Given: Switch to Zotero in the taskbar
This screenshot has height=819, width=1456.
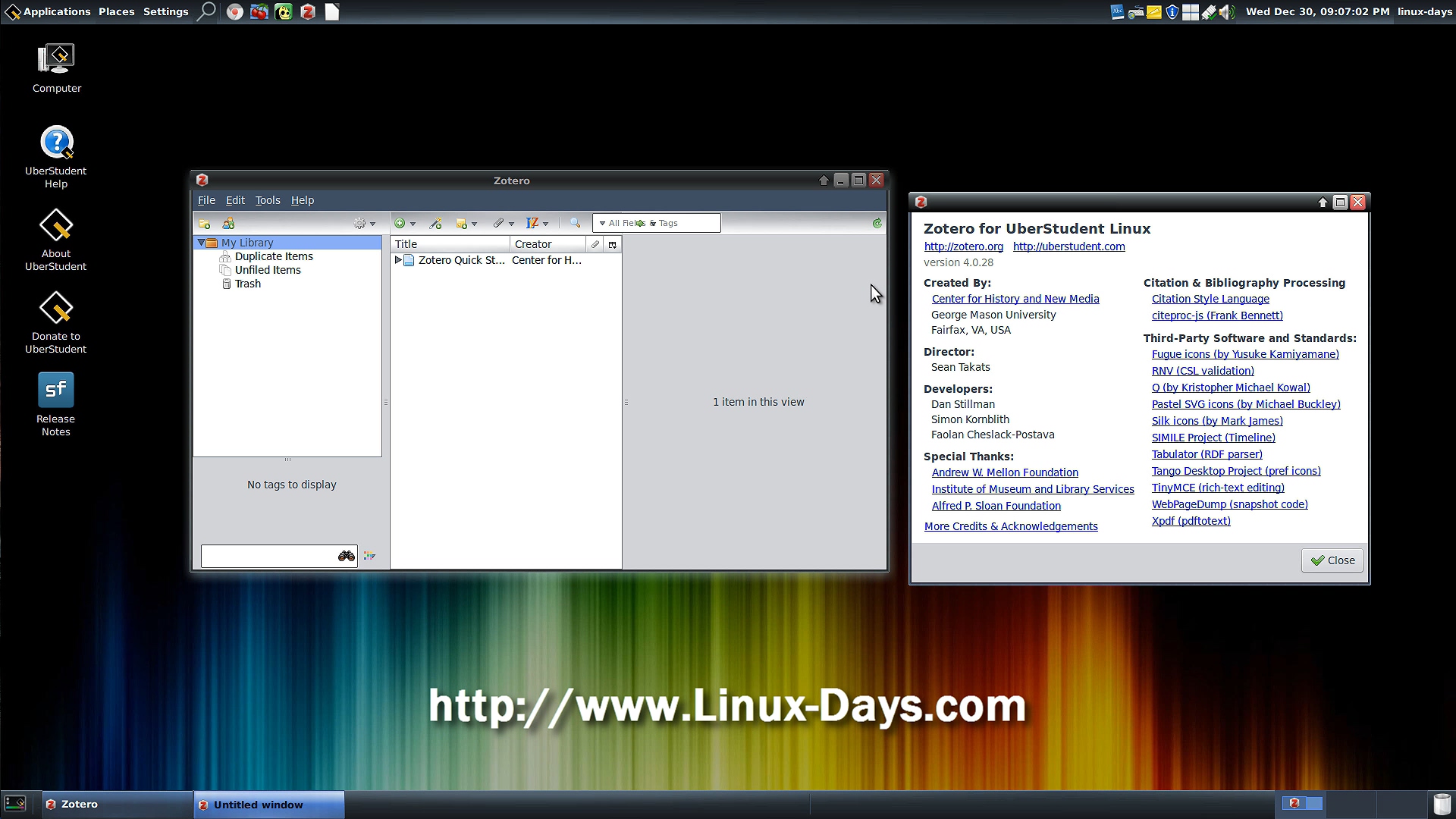Looking at the screenshot, I should [117, 805].
